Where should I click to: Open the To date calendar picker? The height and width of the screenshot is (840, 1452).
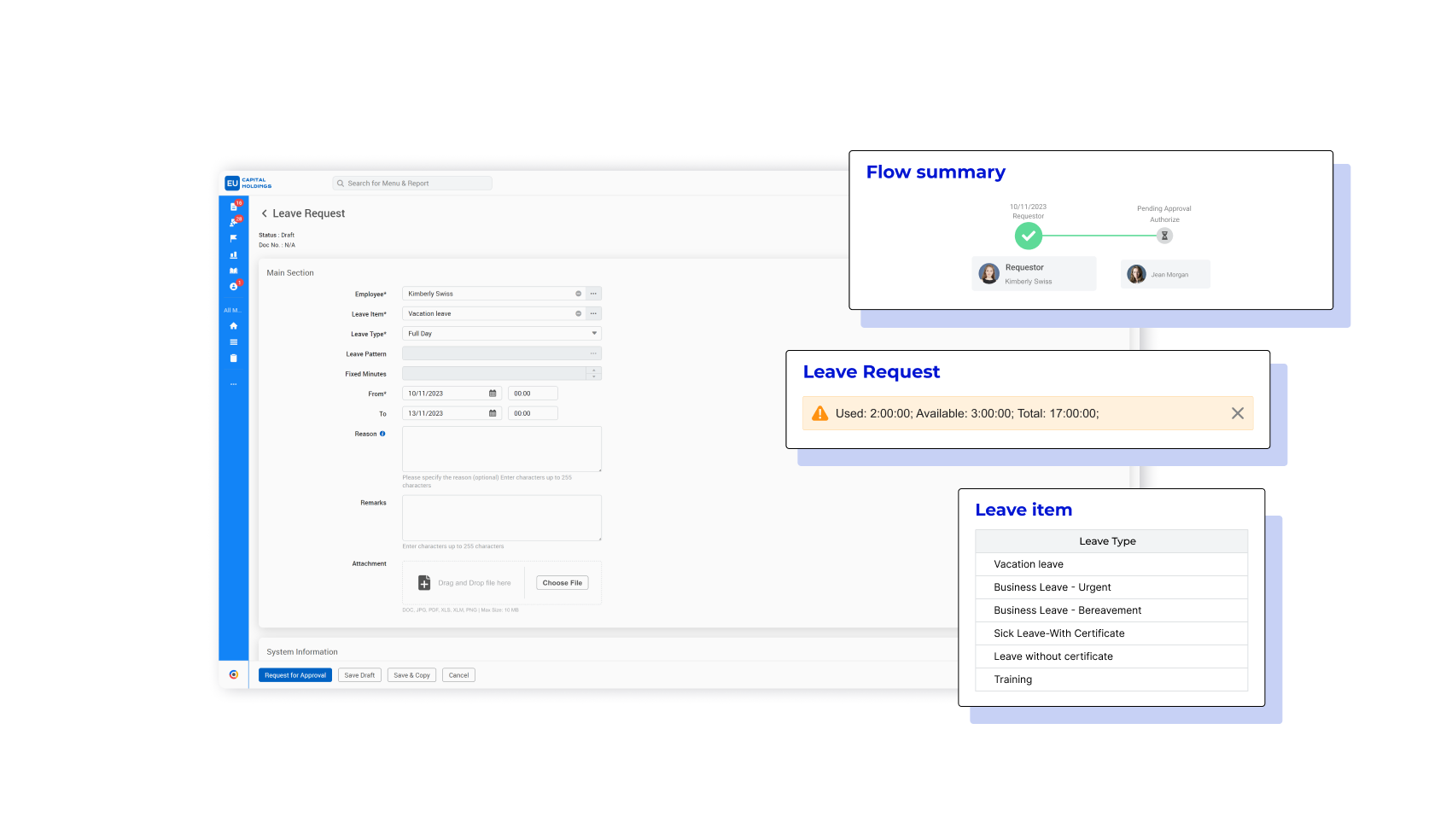(x=493, y=413)
